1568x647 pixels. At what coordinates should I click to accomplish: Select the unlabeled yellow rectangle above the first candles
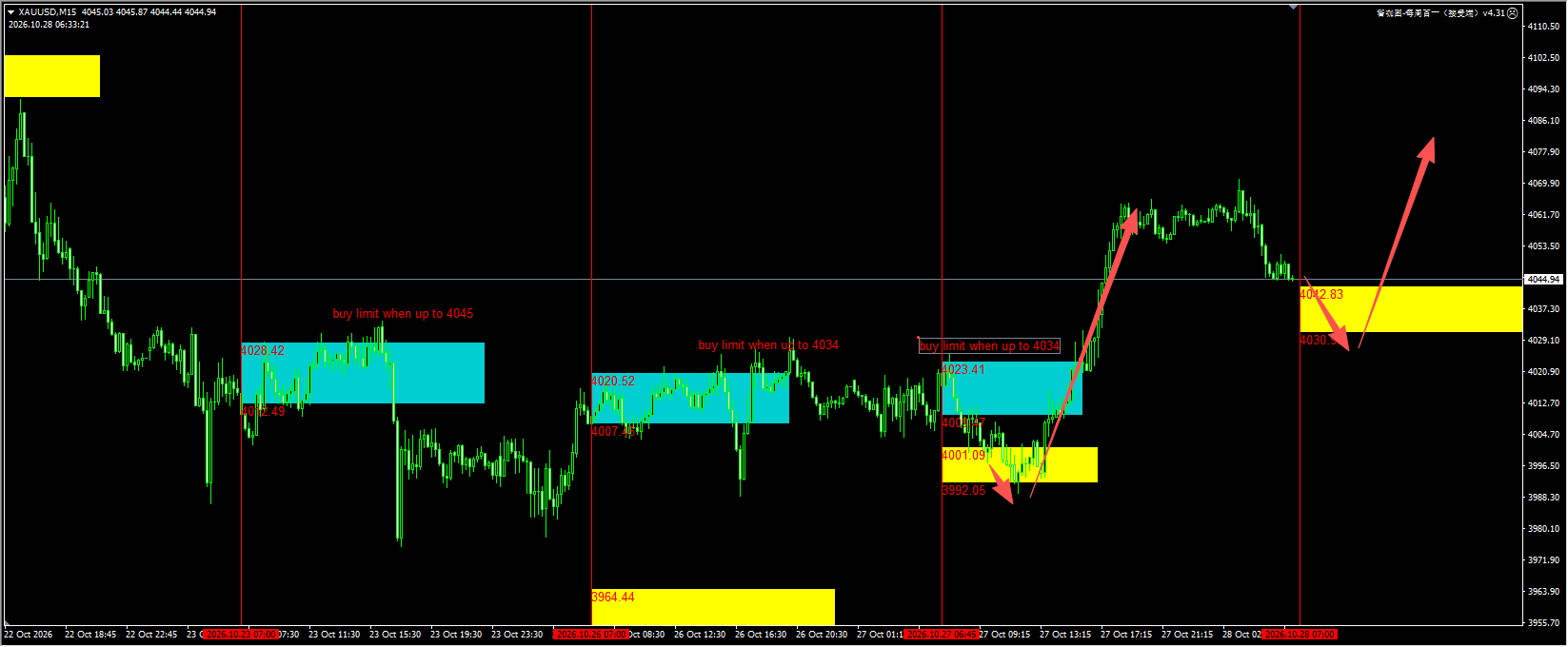coord(52,76)
